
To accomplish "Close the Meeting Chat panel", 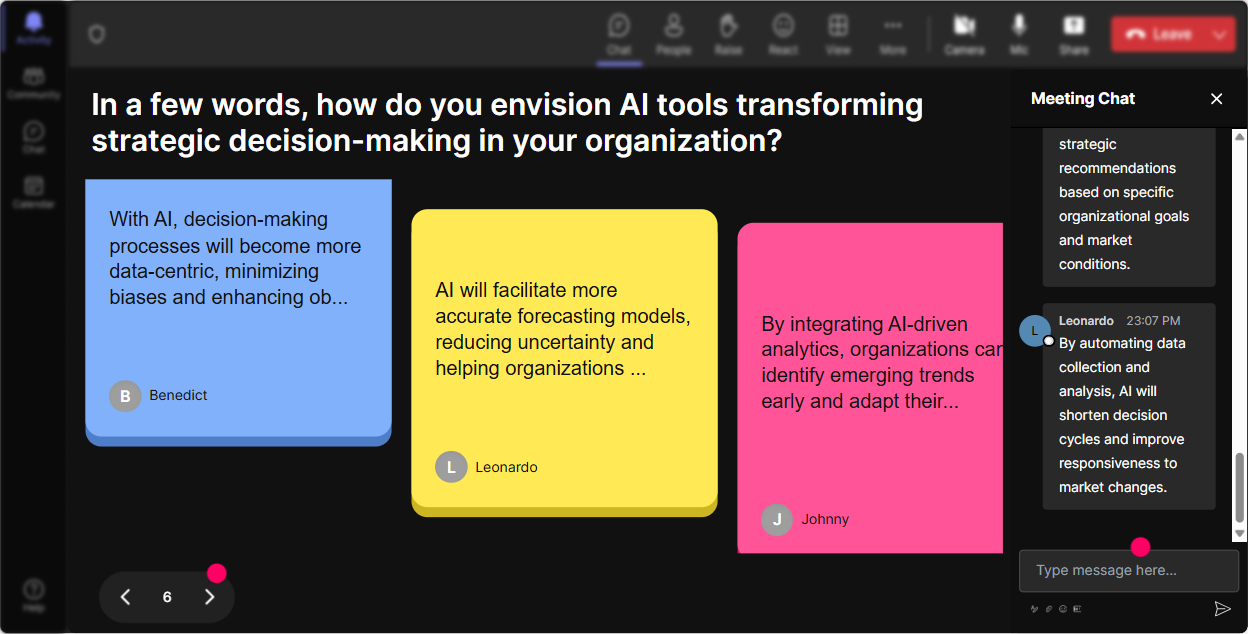I will click(1217, 98).
